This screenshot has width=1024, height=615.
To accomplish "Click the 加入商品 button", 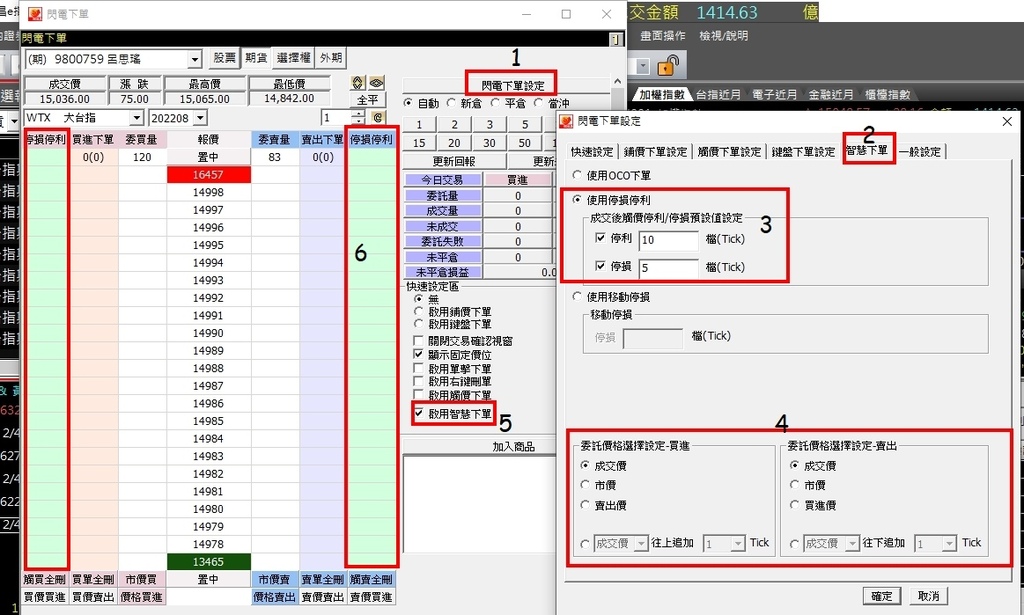I will coord(513,447).
